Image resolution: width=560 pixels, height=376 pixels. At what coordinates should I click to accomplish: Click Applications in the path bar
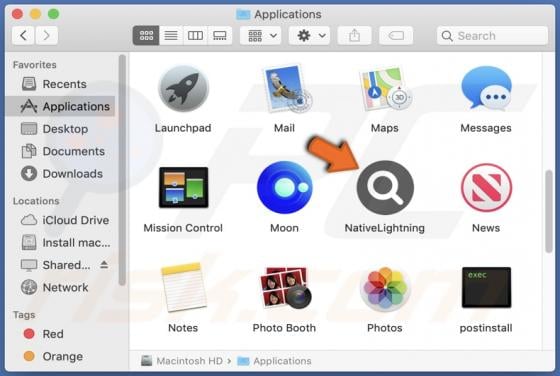coord(274,361)
